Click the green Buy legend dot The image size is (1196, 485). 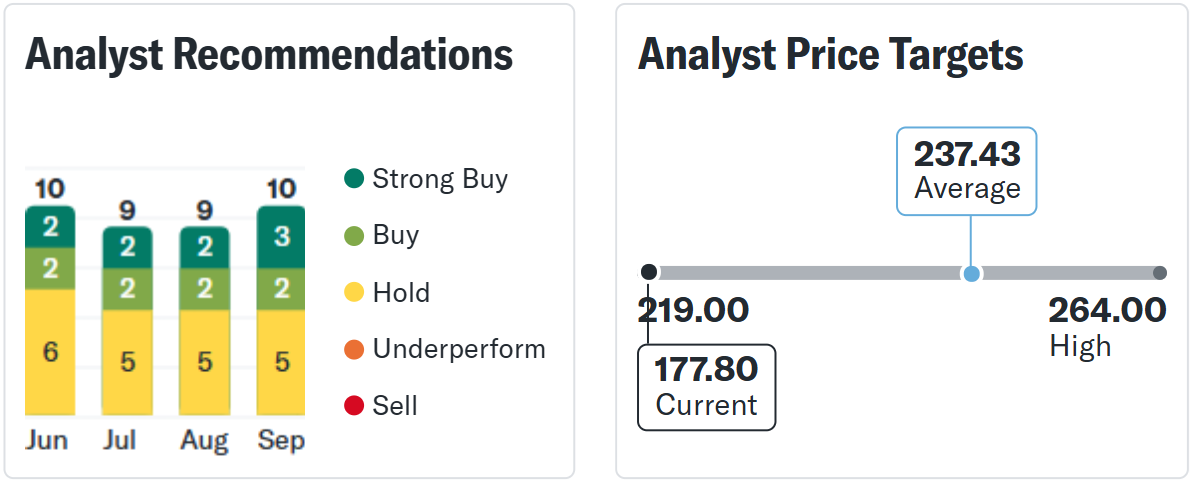pyautogui.click(x=354, y=237)
